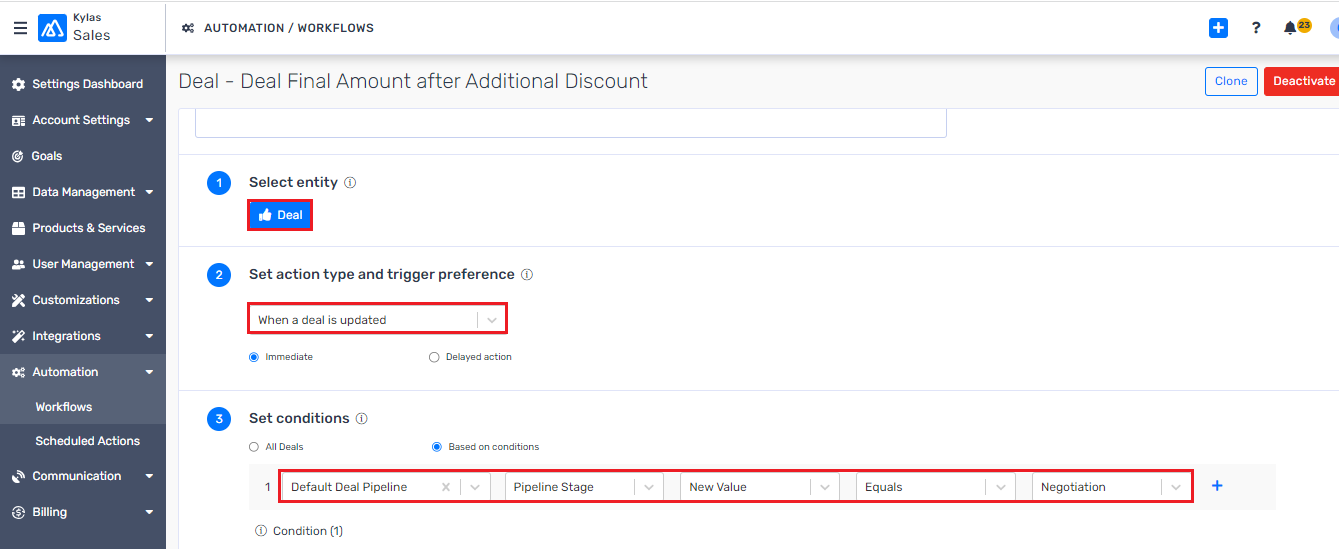Open the help question mark icon
Image resolution: width=1339 pixels, height=549 pixels.
[x=1256, y=28]
